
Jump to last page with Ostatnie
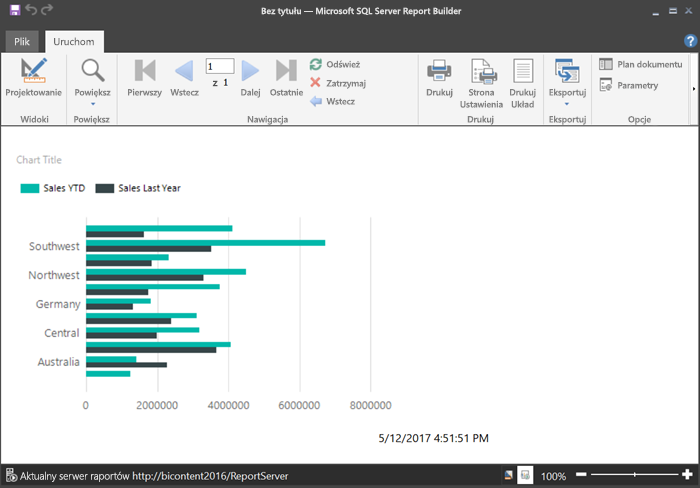click(286, 77)
